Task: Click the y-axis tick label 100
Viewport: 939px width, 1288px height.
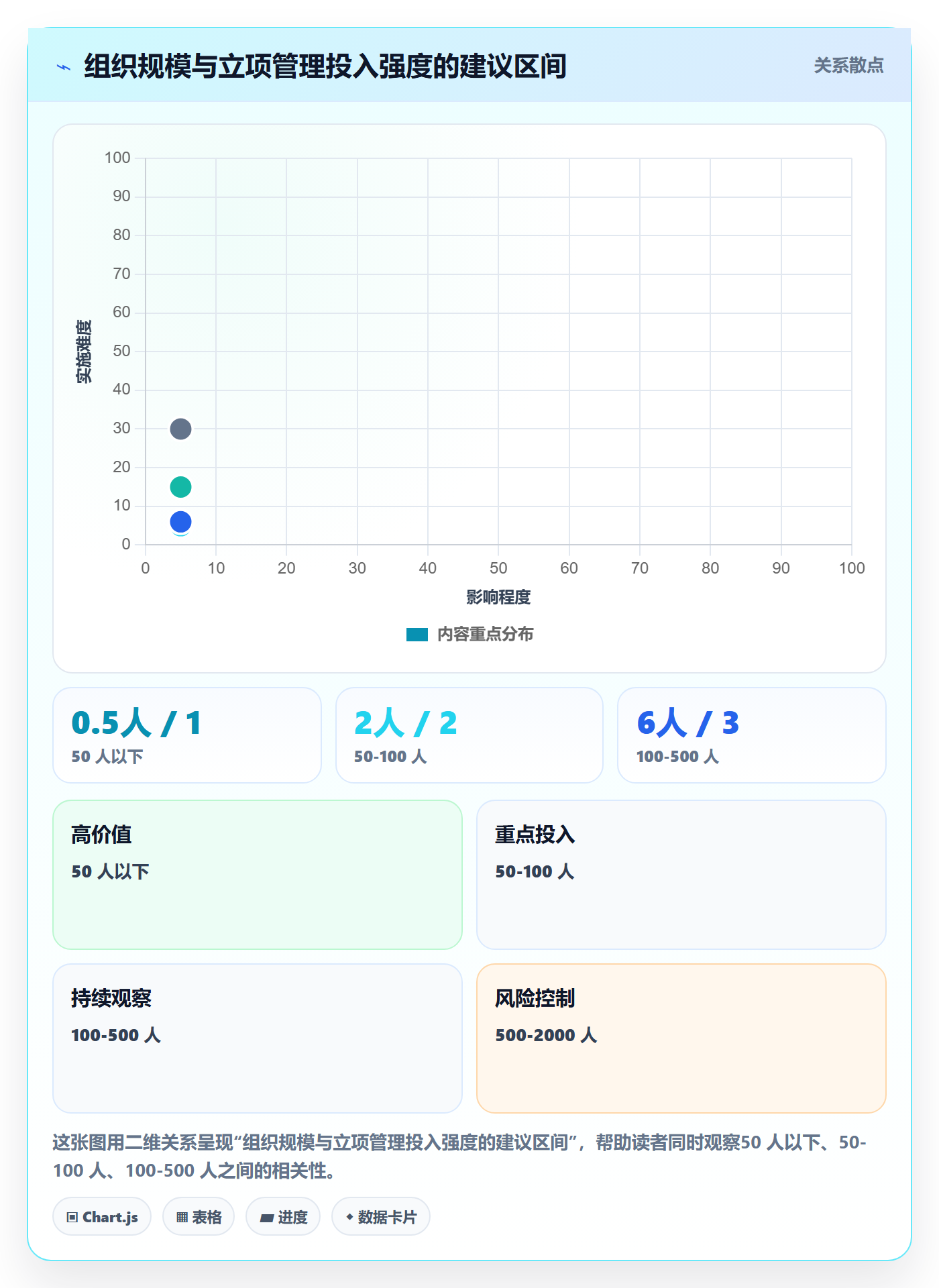Action: pyautogui.click(x=117, y=158)
